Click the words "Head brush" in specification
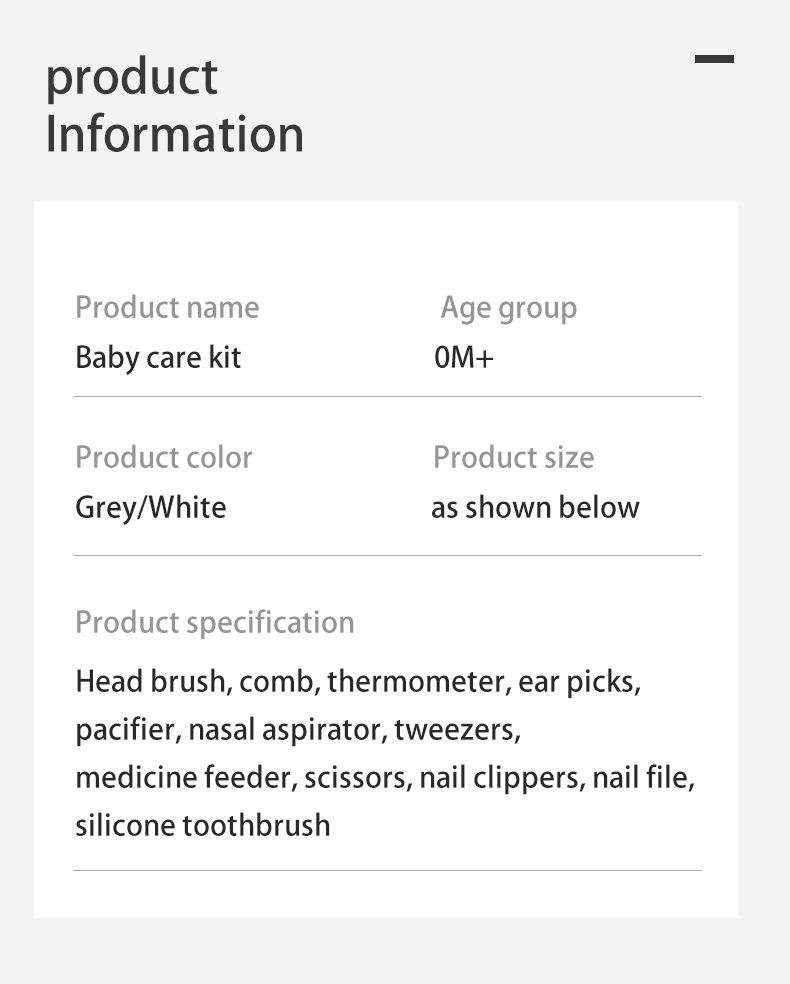 tap(150, 682)
